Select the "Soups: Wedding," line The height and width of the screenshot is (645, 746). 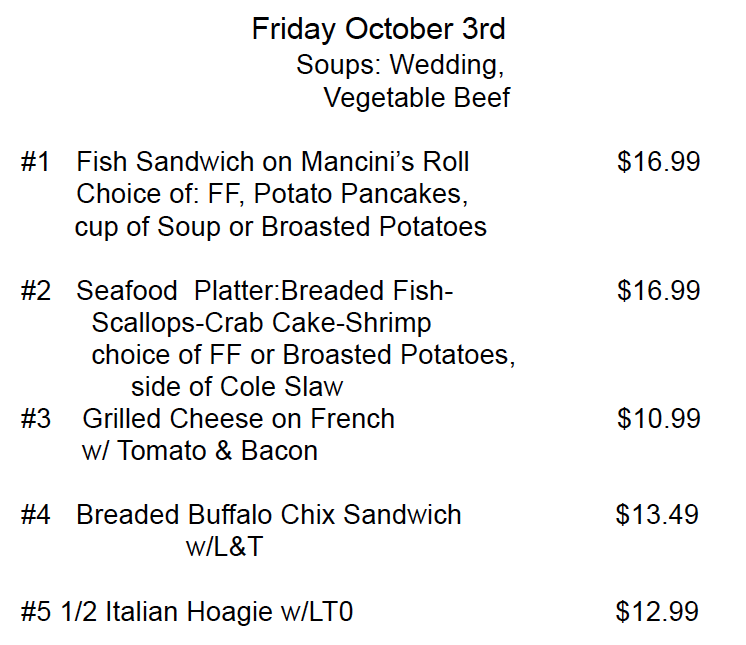tap(400, 66)
